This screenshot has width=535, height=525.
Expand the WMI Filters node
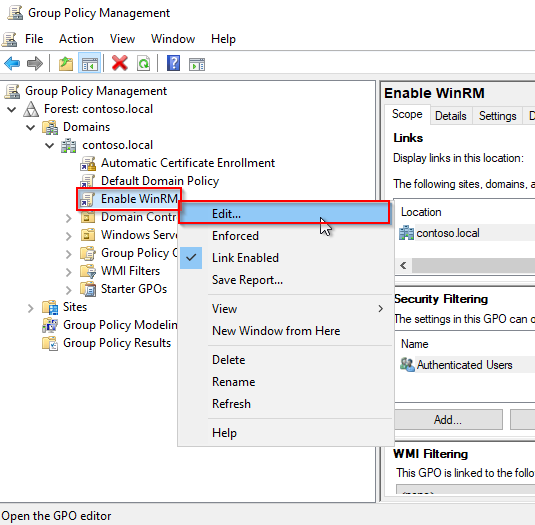[69, 272]
